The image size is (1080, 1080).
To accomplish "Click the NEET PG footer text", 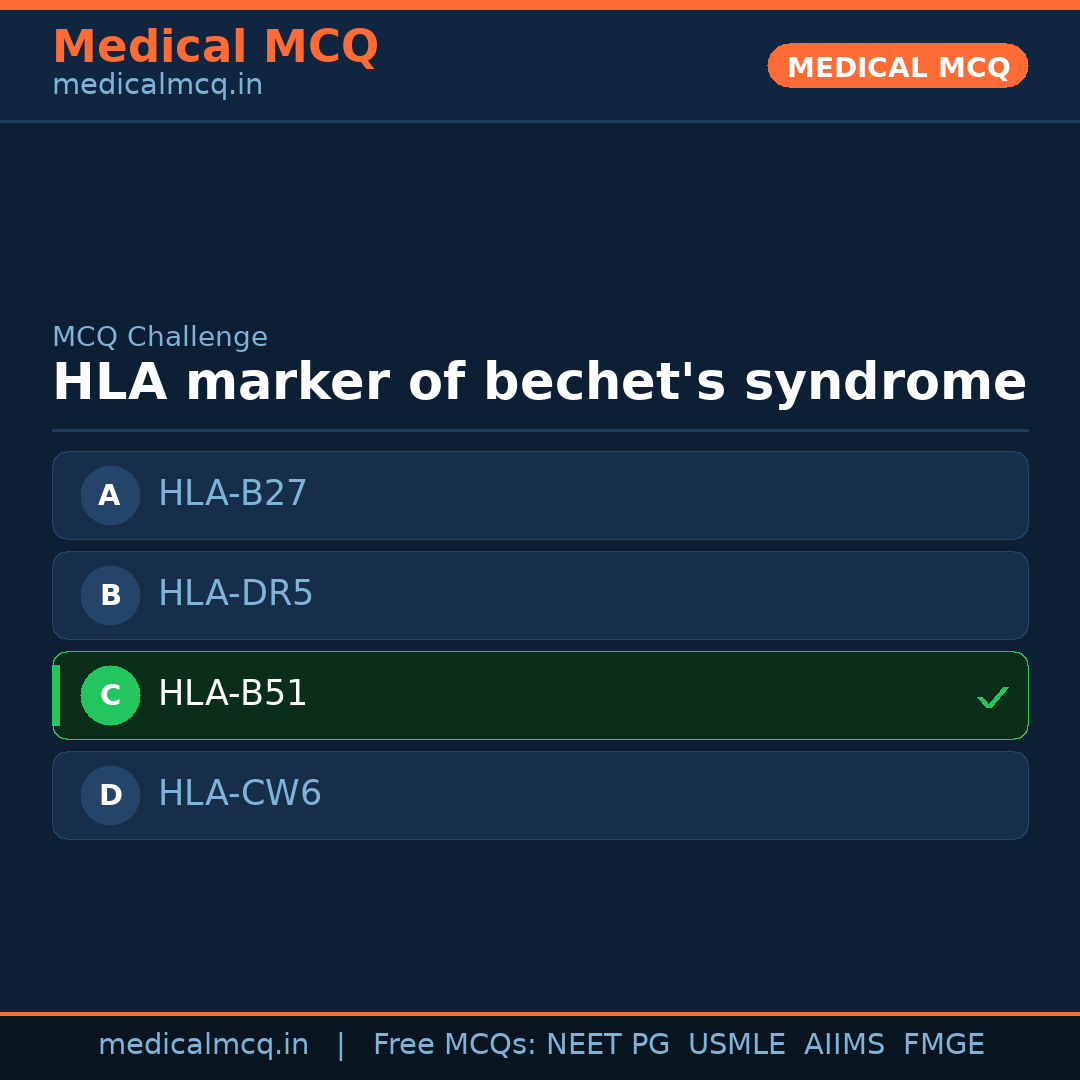I will [x=608, y=1045].
